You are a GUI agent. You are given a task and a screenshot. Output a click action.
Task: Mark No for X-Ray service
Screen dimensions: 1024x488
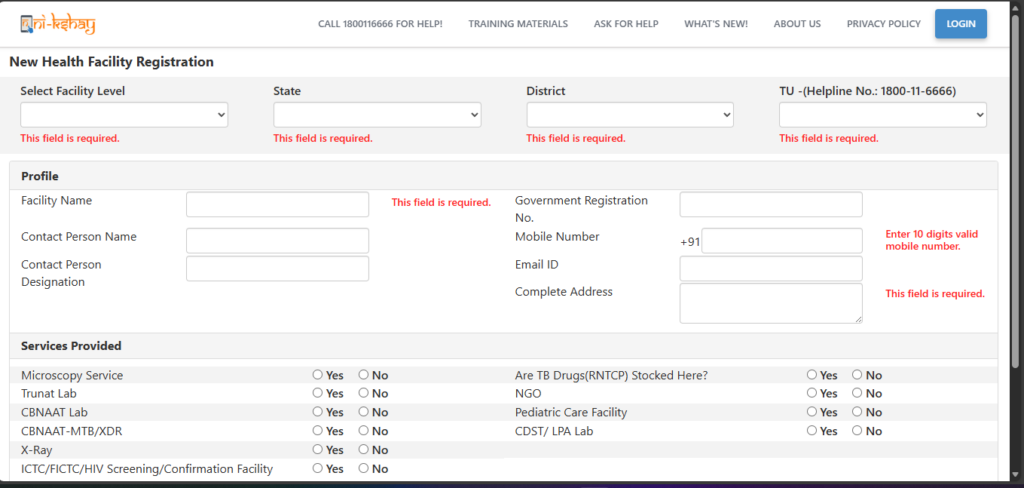pyautogui.click(x=364, y=450)
